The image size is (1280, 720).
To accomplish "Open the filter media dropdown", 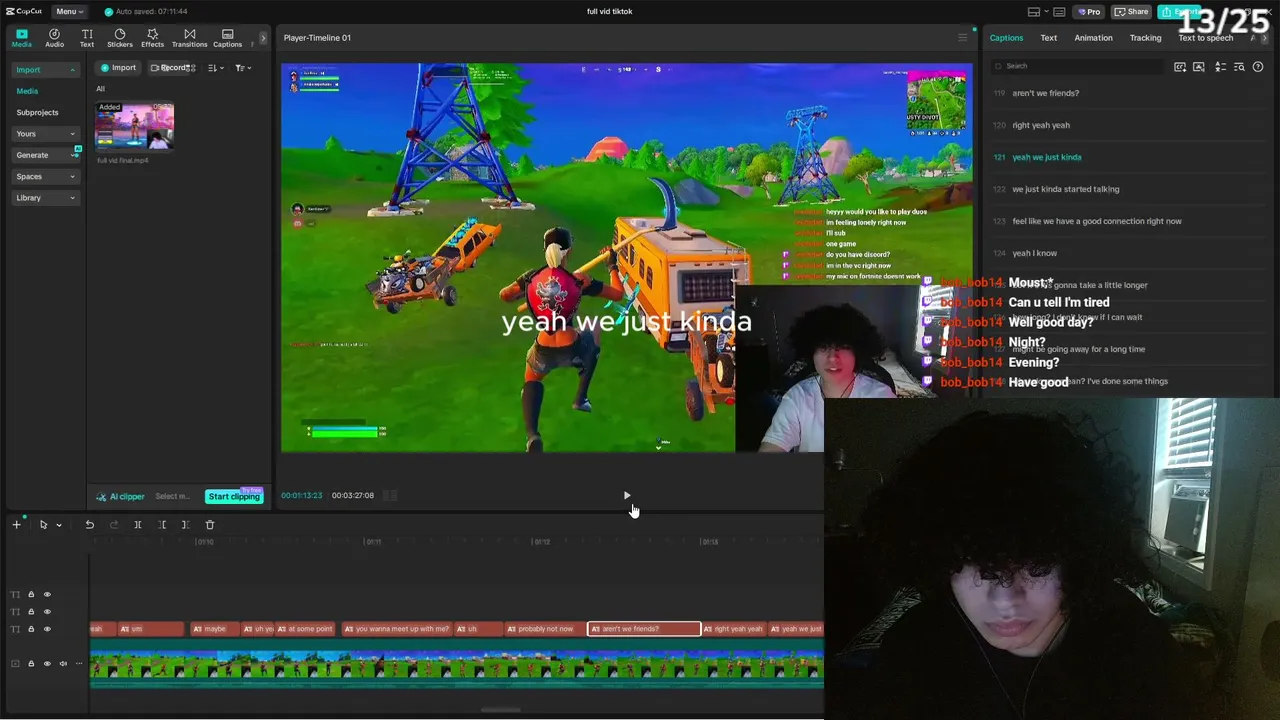I will click(242, 68).
